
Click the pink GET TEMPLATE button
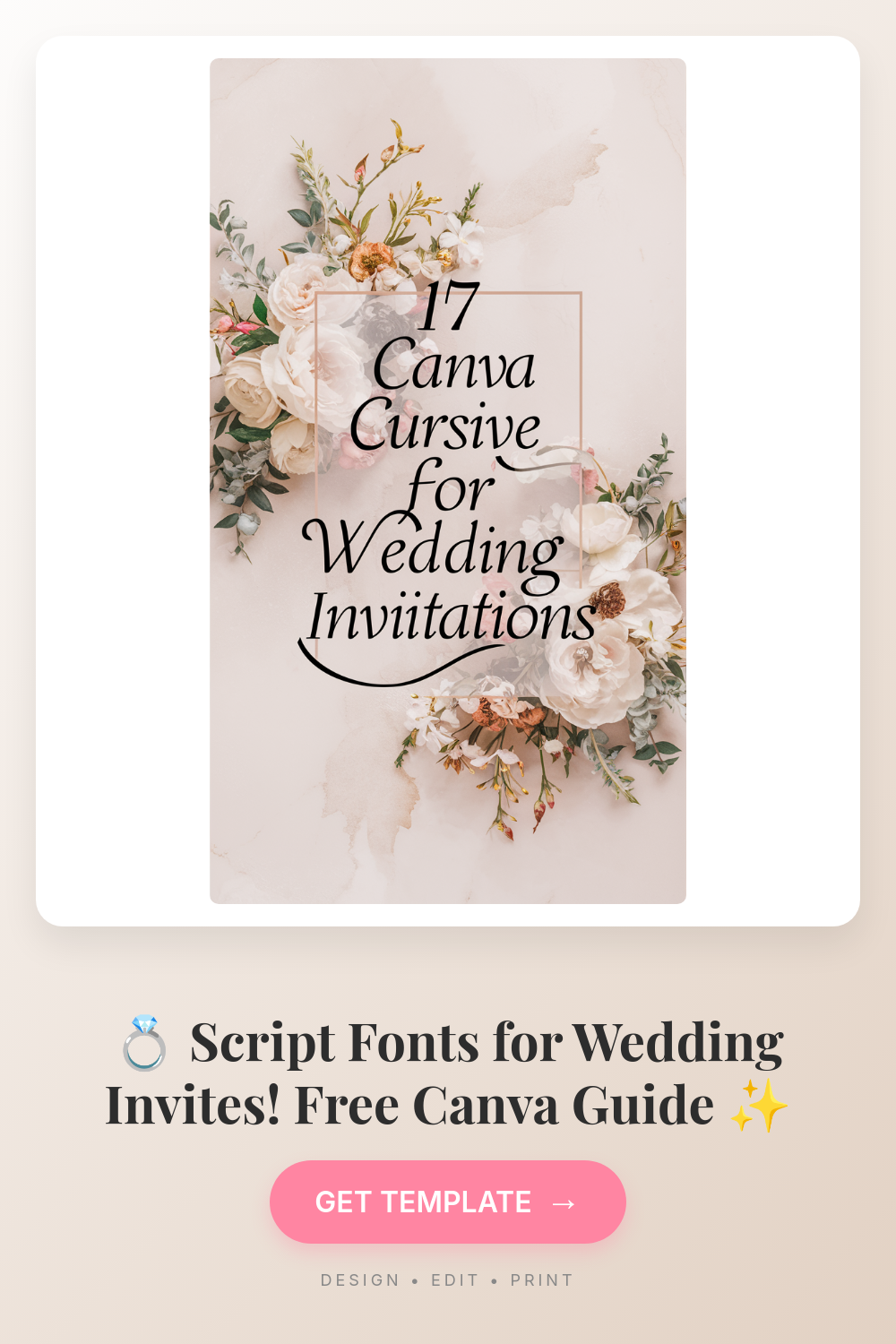(x=447, y=1202)
